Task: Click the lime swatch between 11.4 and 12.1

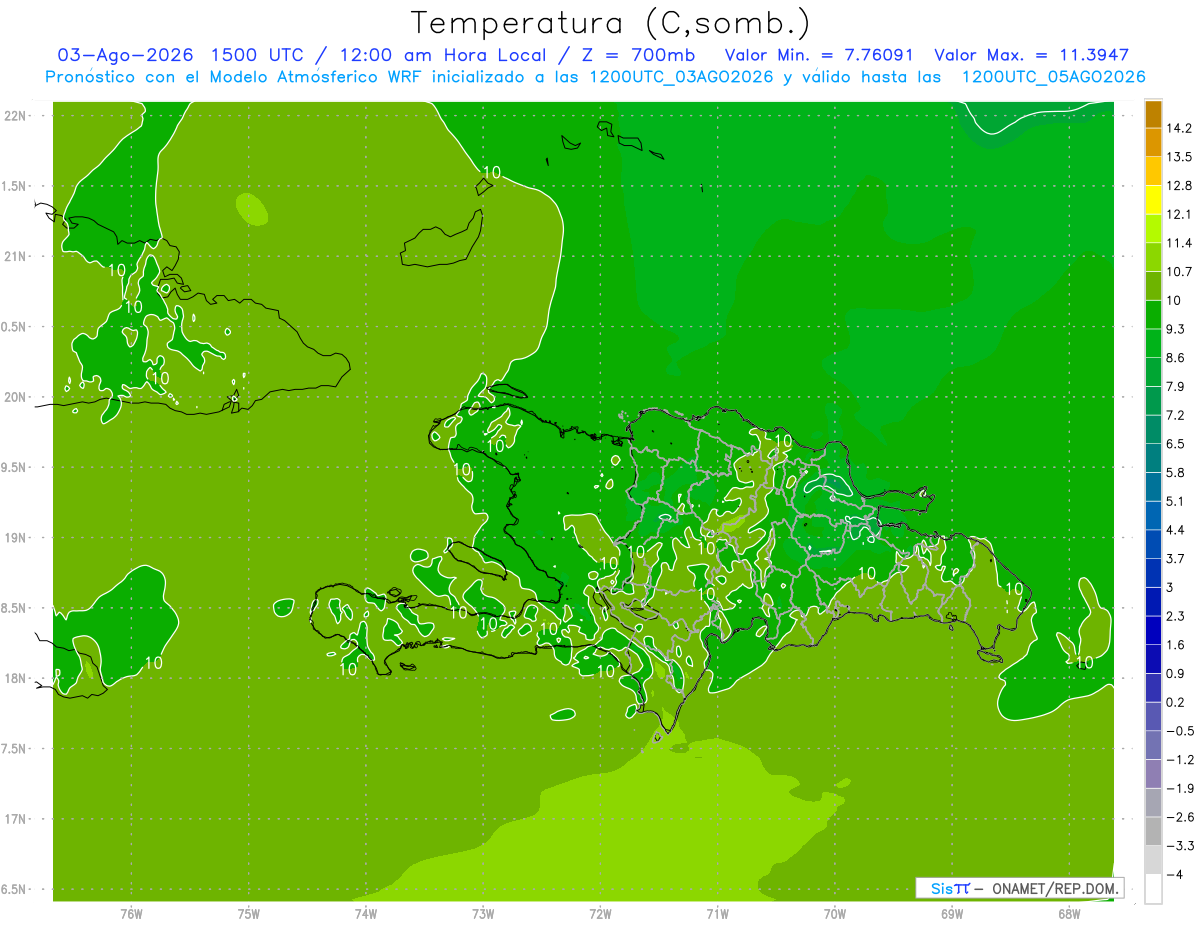Action: coord(1153,229)
